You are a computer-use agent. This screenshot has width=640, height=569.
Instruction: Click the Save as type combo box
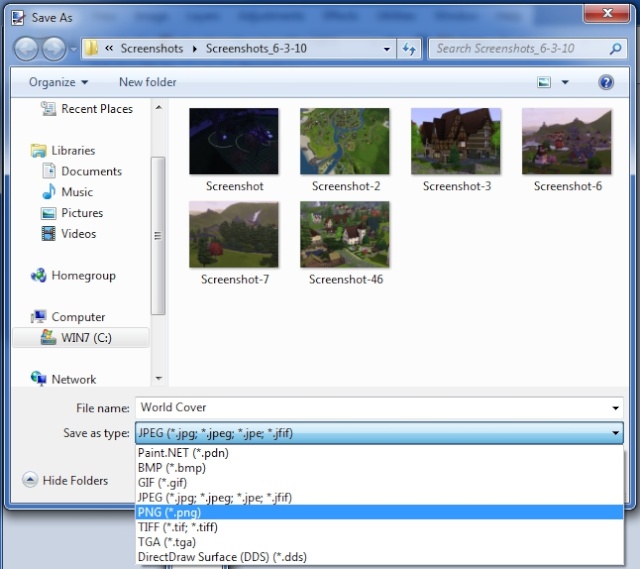point(379,433)
